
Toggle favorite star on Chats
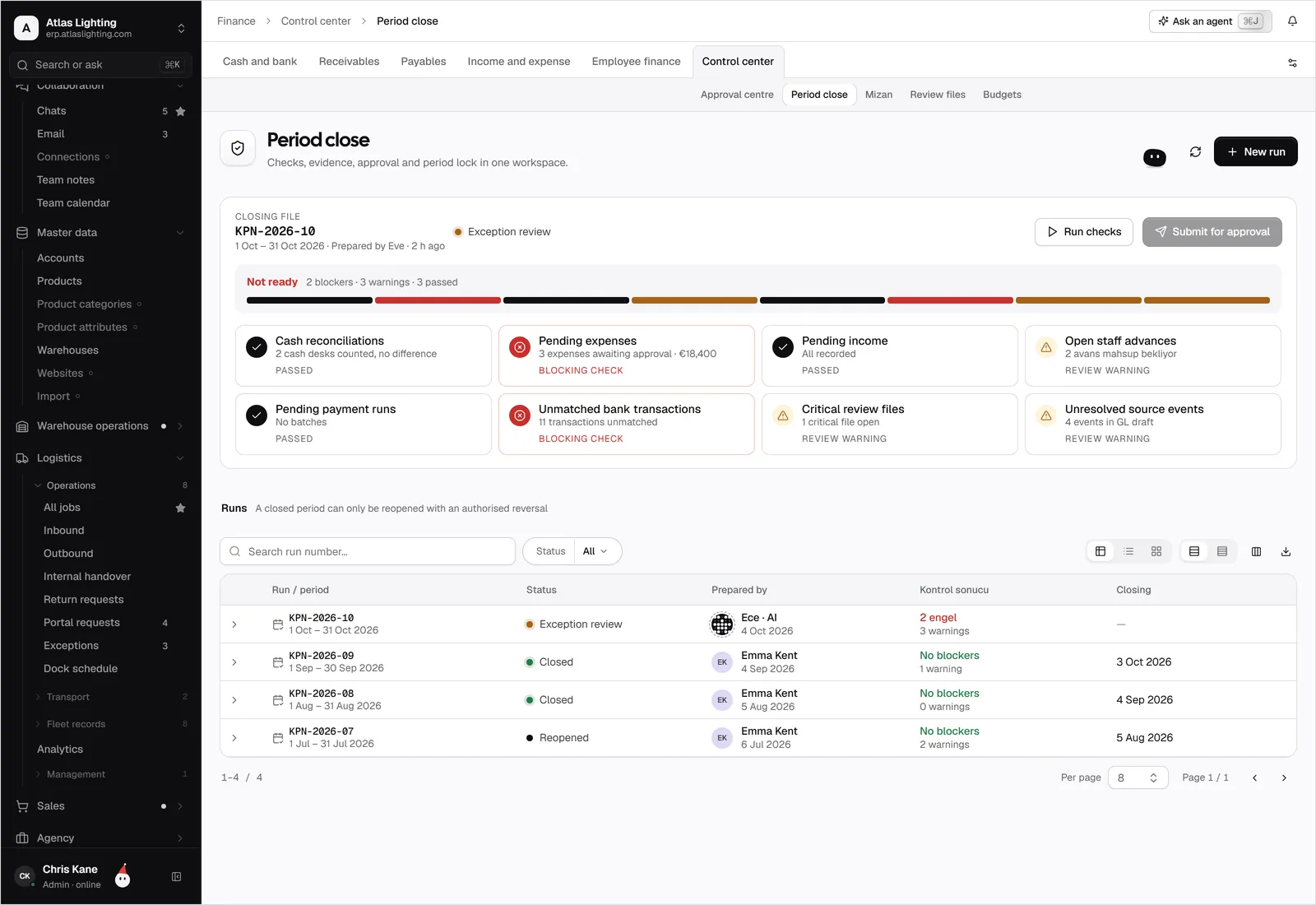(x=181, y=111)
